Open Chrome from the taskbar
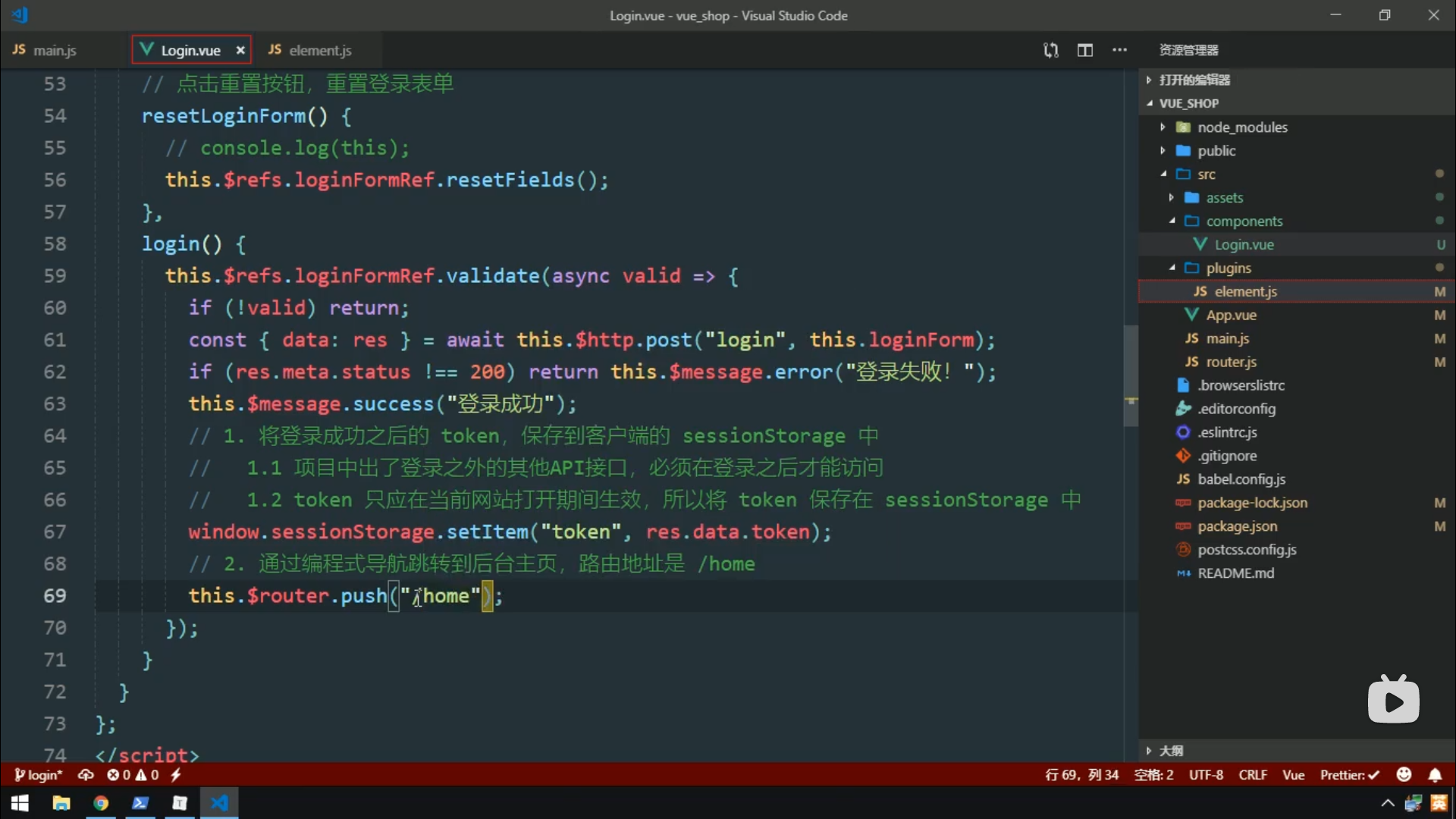The height and width of the screenshot is (819, 1456). (x=101, y=803)
